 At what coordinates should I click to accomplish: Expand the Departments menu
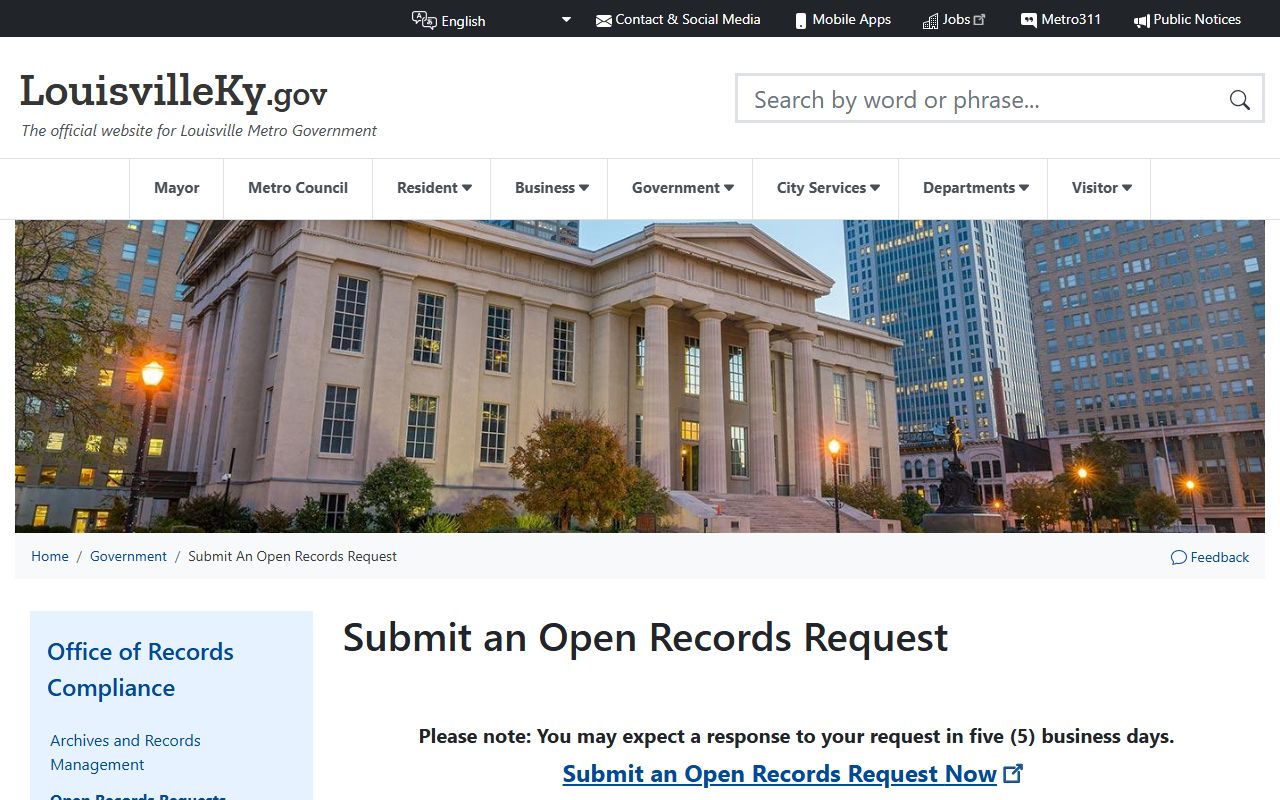coord(975,188)
